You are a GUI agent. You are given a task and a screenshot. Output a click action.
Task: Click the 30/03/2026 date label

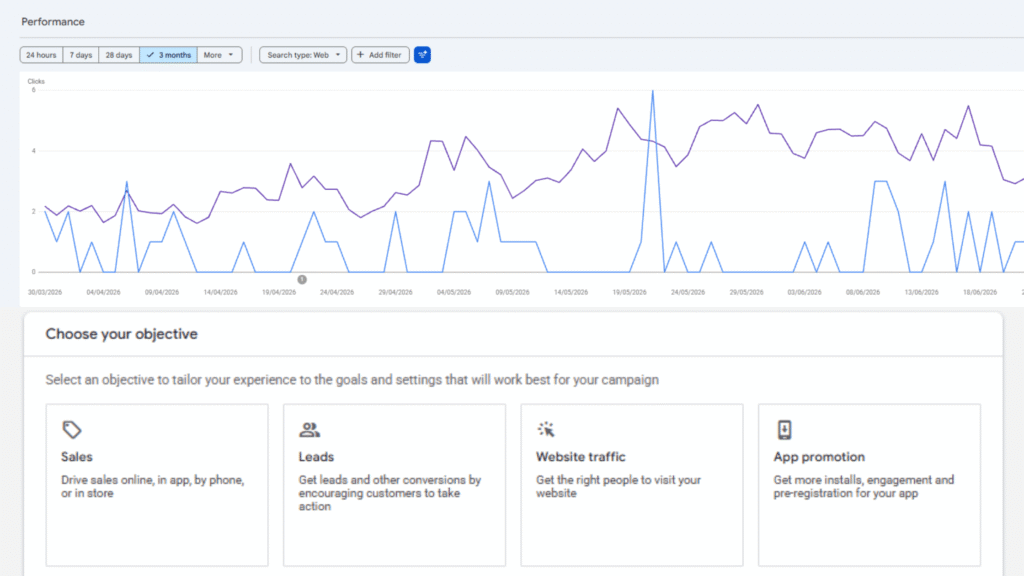(45, 293)
